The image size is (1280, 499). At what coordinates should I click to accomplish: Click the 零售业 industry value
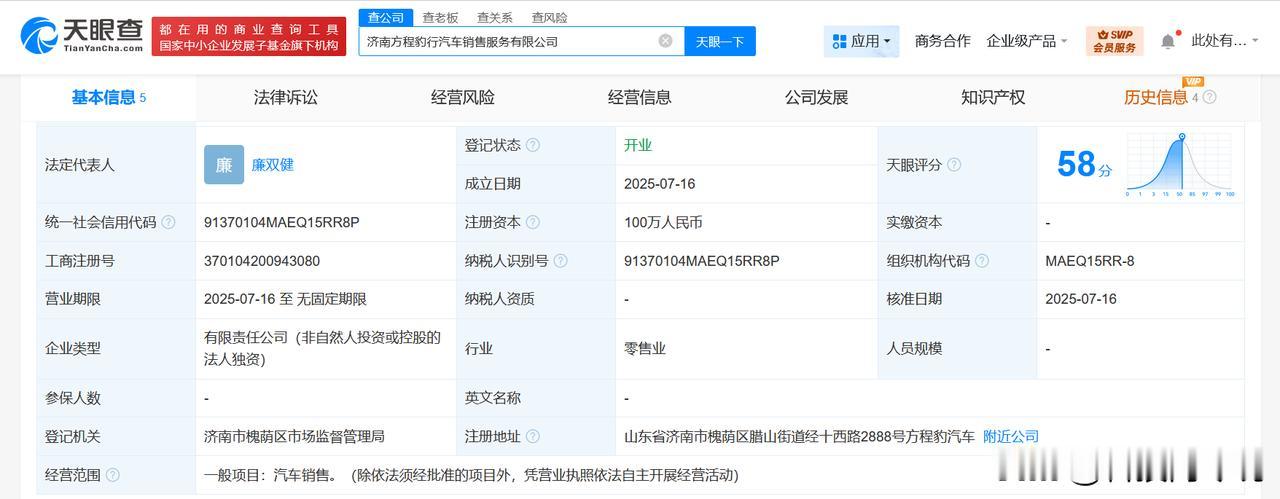click(645, 348)
